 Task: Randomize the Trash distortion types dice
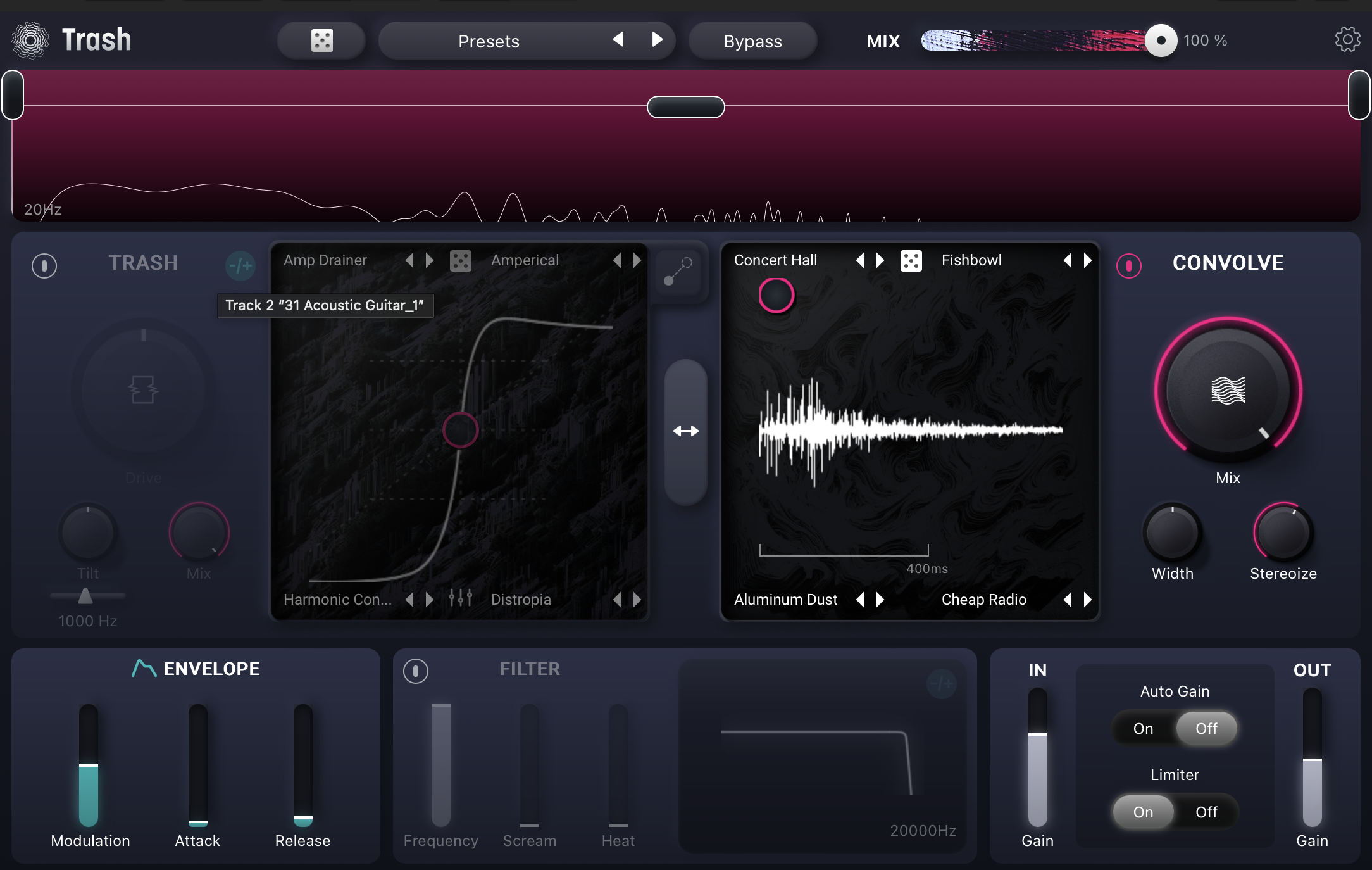coord(461,260)
